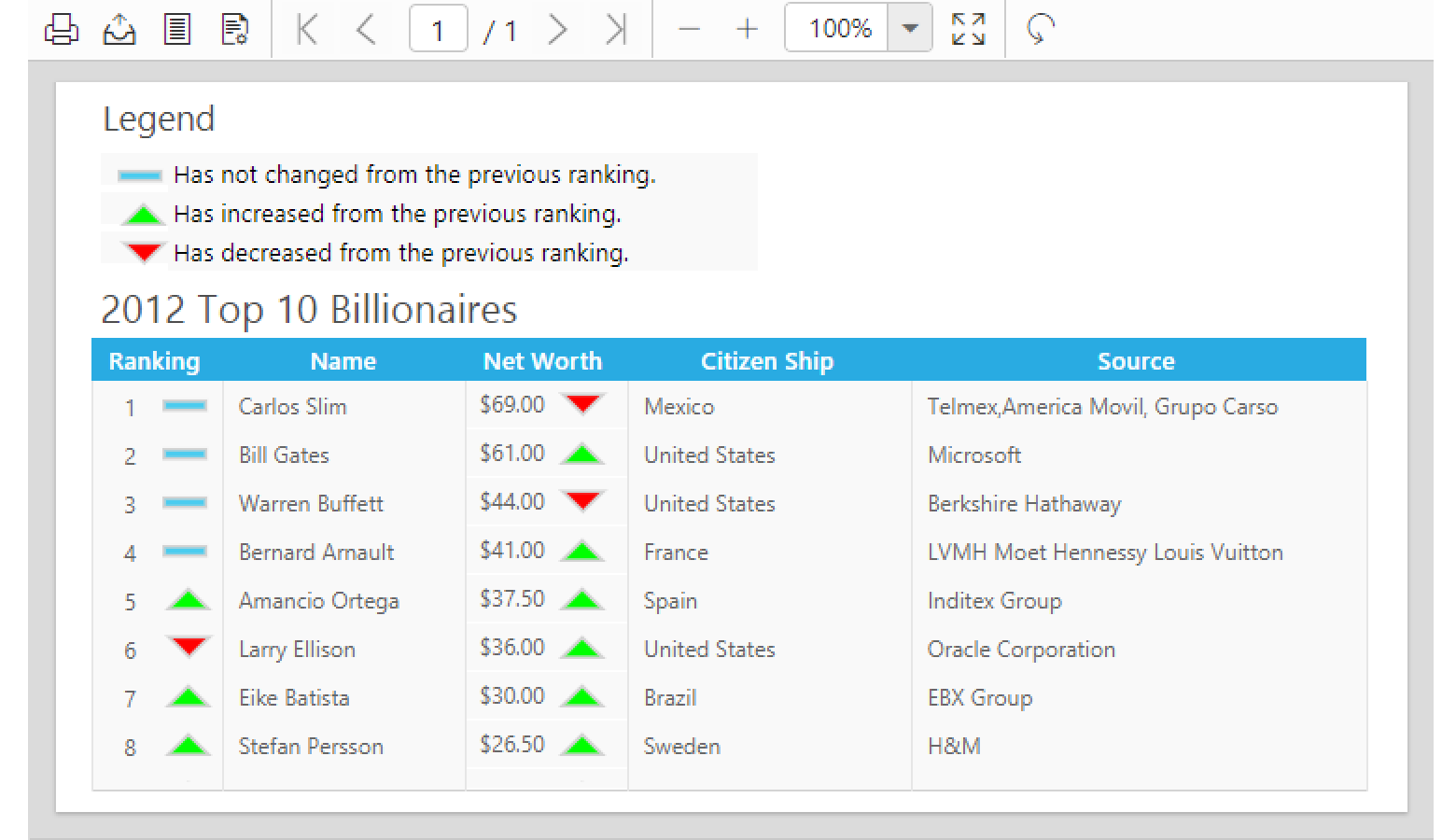This screenshot has width=1456, height=840.
Task: Refresh the report
Action: (1040, 30)
